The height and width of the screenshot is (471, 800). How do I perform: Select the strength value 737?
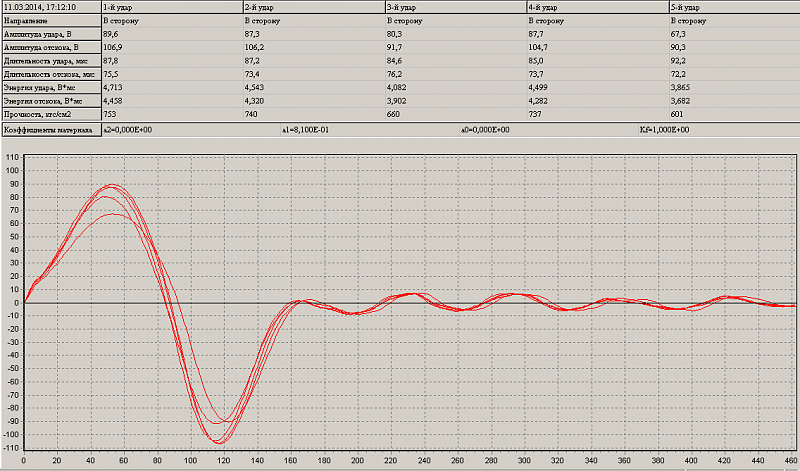point(535,114)
